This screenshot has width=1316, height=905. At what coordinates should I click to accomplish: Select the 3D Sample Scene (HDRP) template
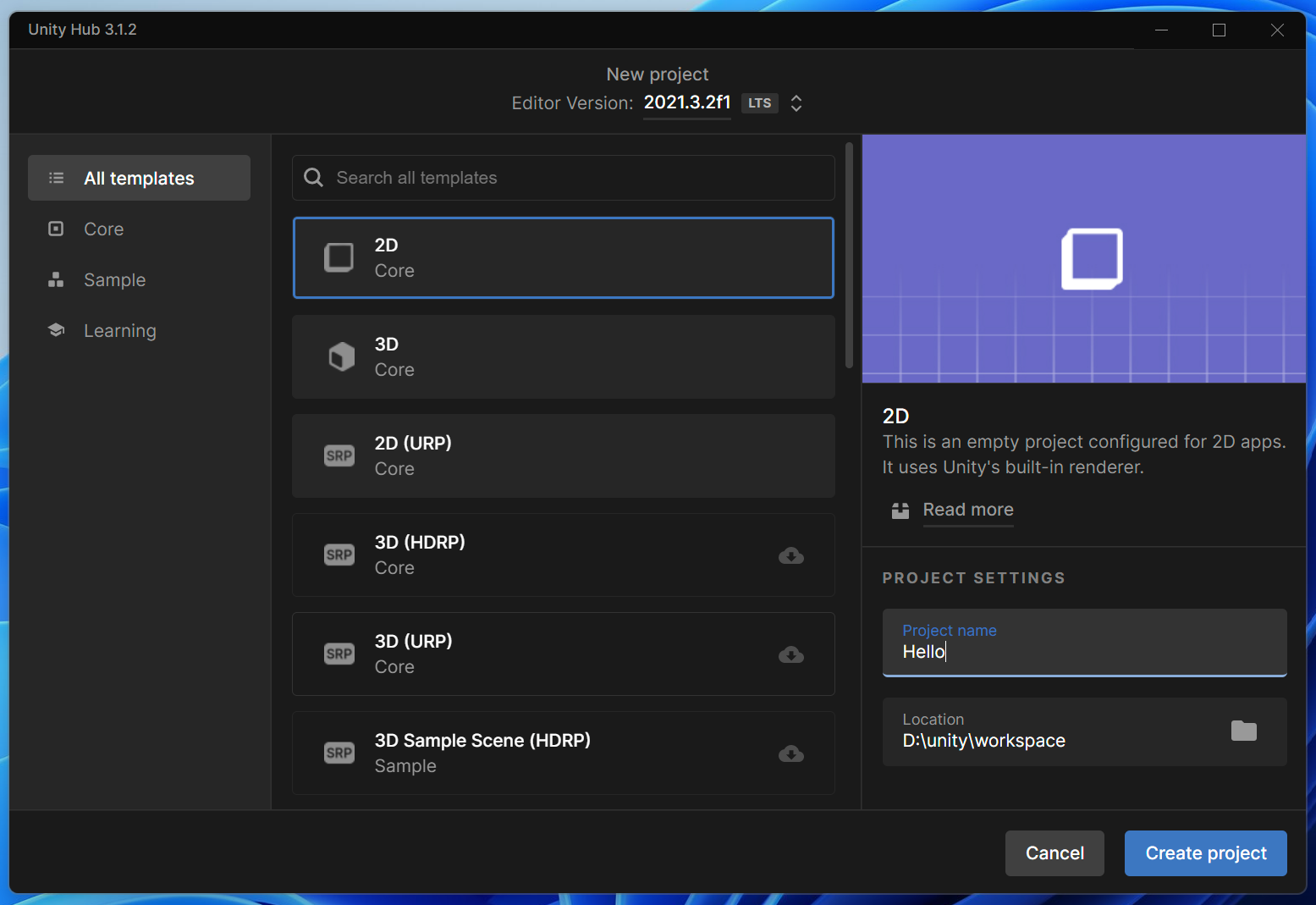click(564, 753)
